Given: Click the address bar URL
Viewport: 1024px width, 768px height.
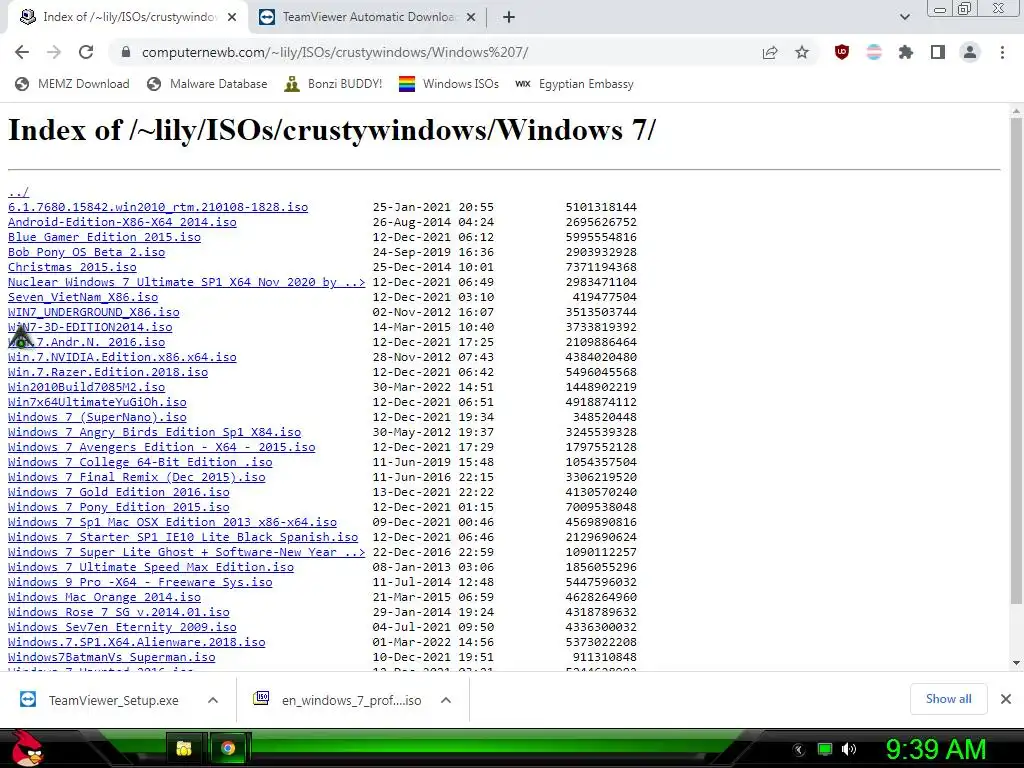Looking at the screenshot, I should click(x=334, y=52).
